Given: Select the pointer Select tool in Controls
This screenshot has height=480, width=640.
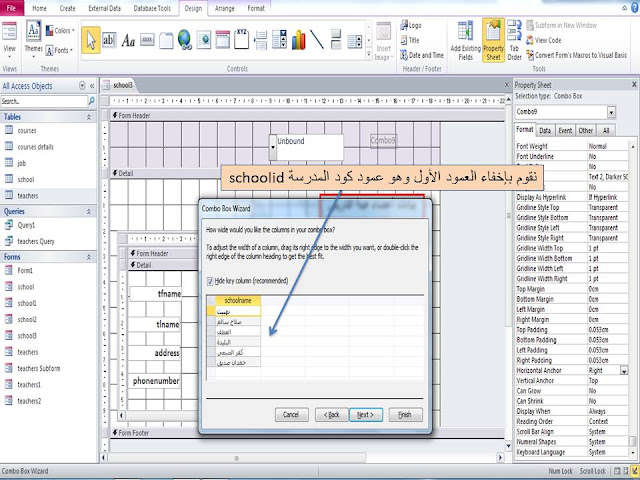Looking at the screenshot, I should pyautogui.click(x=91, y=40).
